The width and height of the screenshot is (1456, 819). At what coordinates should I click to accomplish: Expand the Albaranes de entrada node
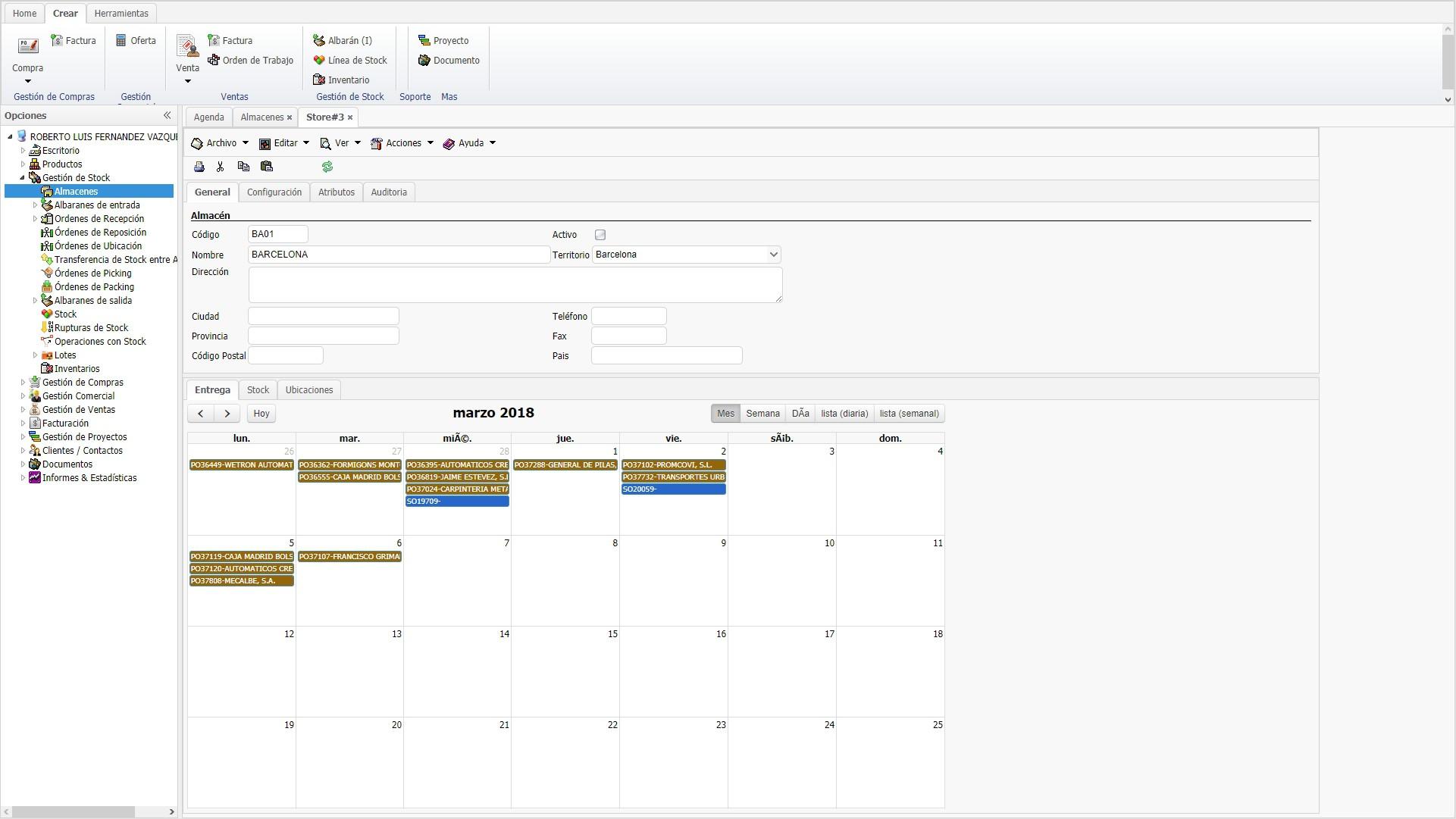(x=35, y=205)
